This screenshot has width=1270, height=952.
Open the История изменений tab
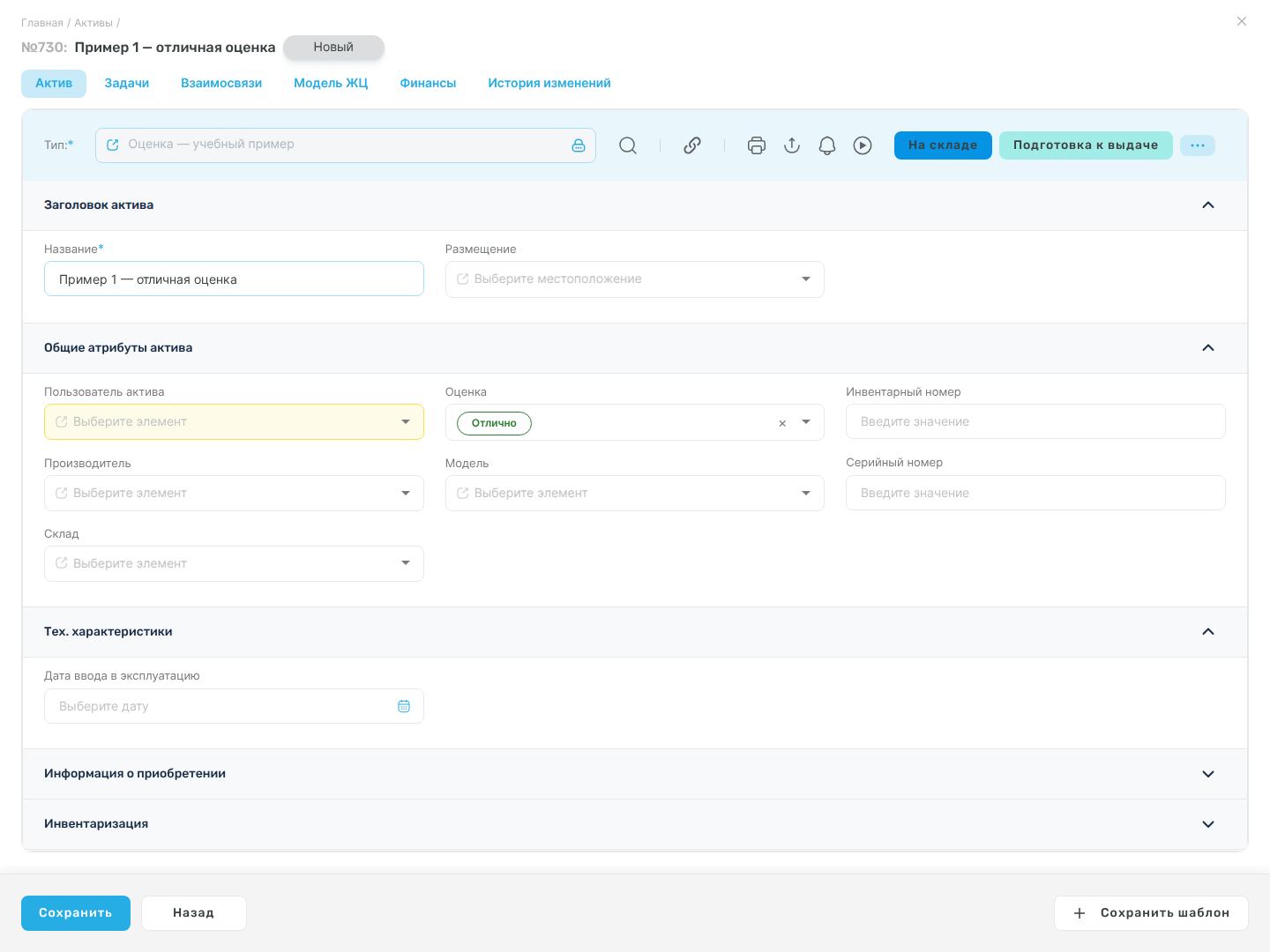click(549, 84)
